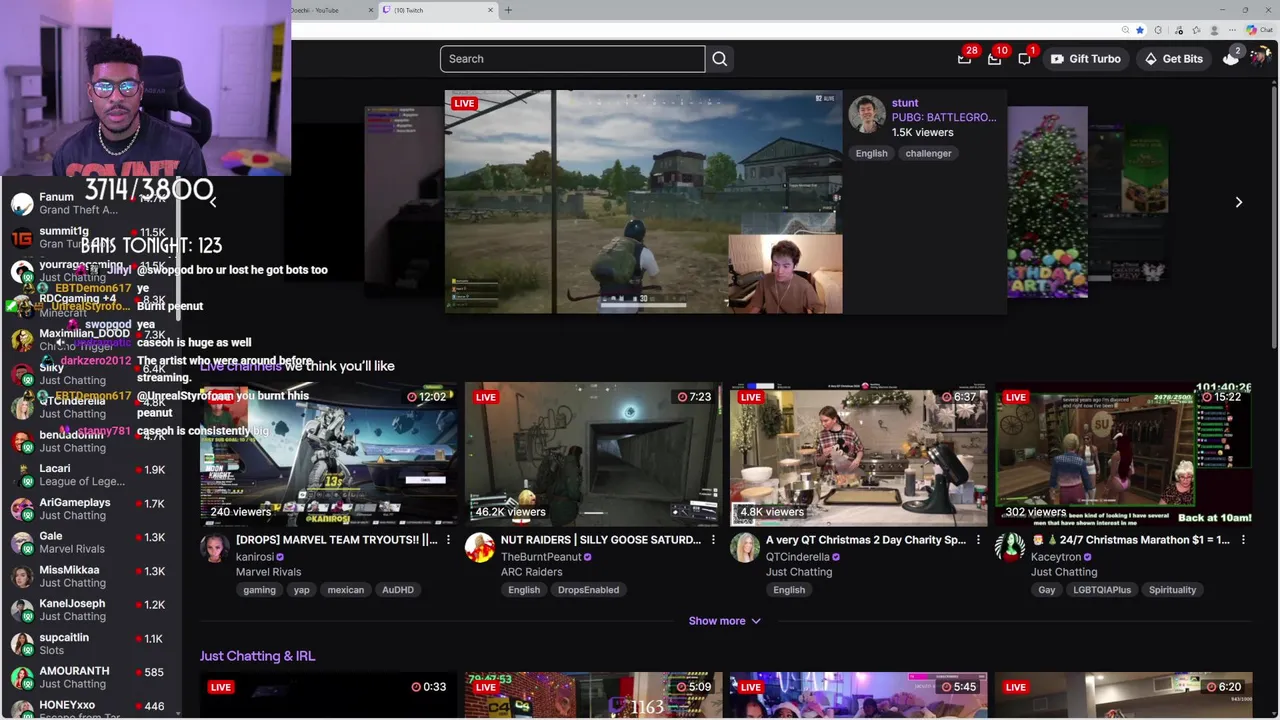The image size is (1280, 720).
Task: Click the English tag under stunt
Action: [871, 153]
